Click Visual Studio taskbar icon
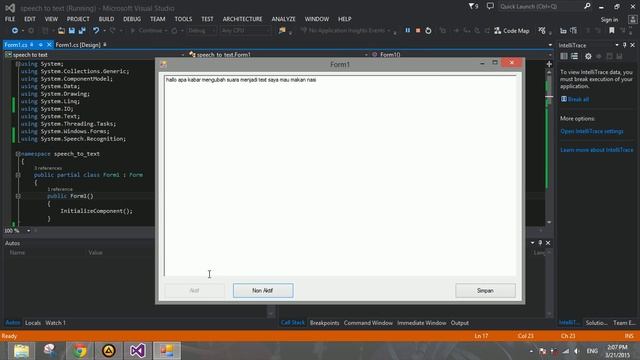The width and height of the screenshot is (640, 360). pos(138,351)
